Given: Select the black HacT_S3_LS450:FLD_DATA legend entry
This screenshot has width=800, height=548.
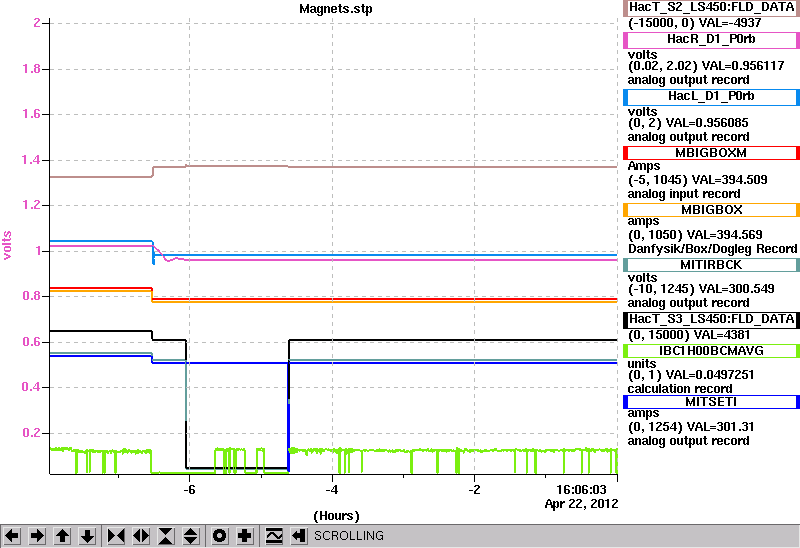Looking at the screenshot, I should pyautogui.click(x=711, y=319).
